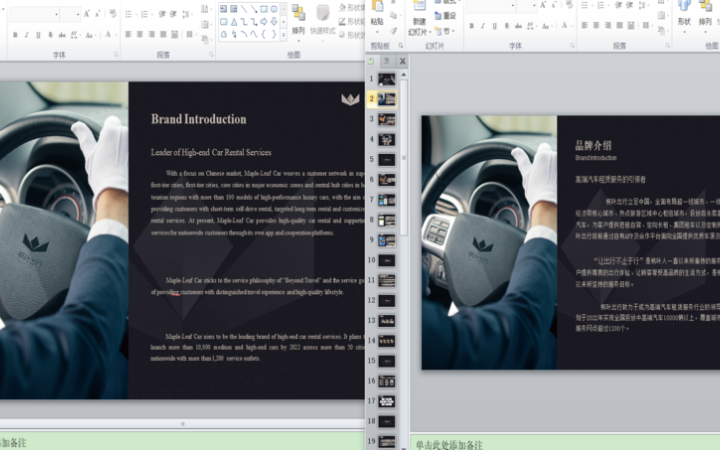Select slide 17 thumbnail
Screen dimensions: 720x450
[387, 401]
